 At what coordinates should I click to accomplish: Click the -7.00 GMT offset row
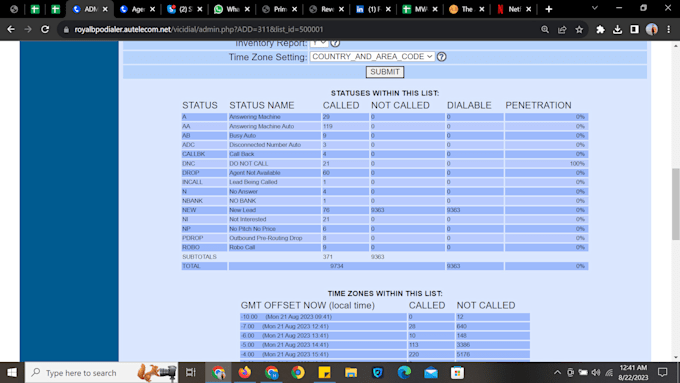pos(385,326)
